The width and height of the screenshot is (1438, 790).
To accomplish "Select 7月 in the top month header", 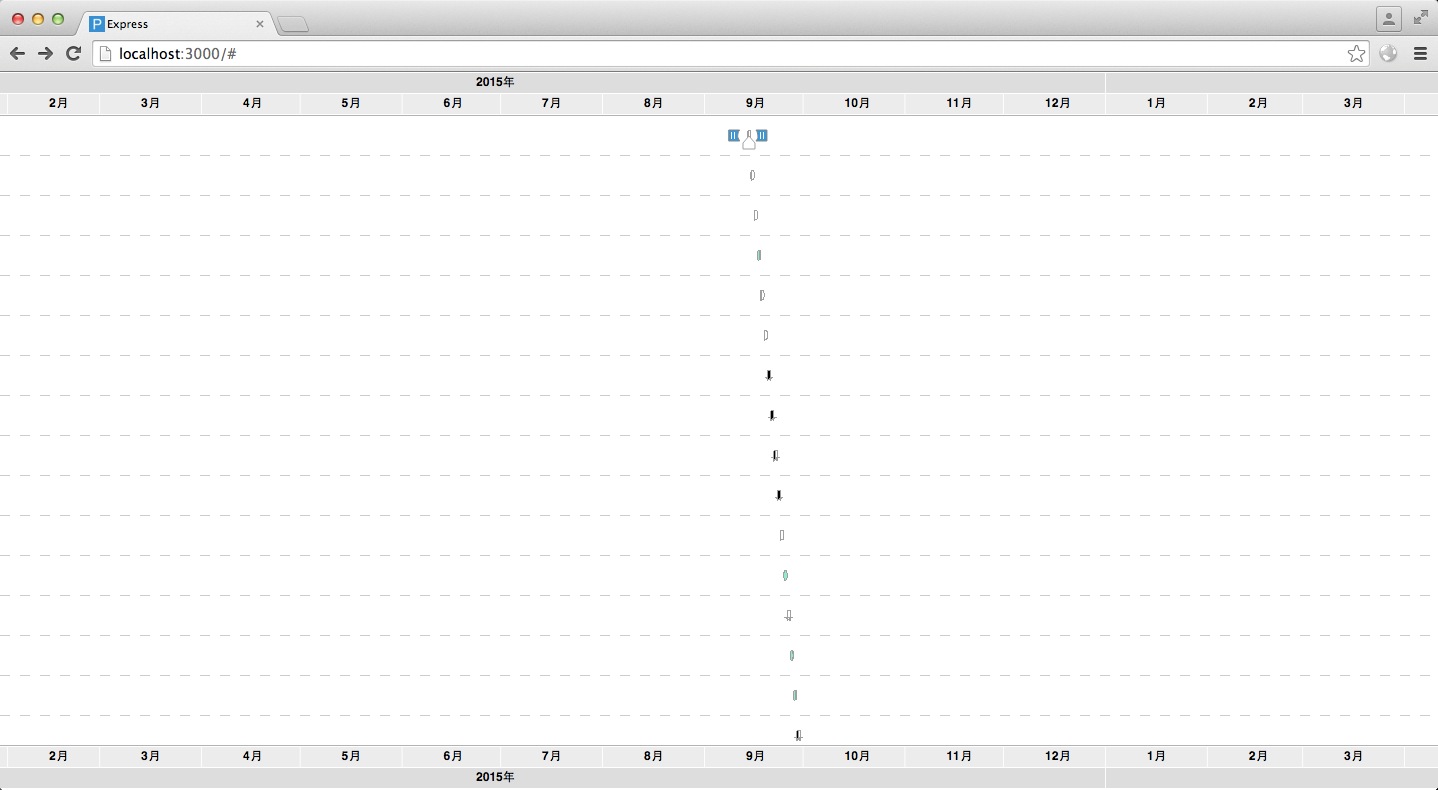I will pyautogui.click(x=551, y=103).
